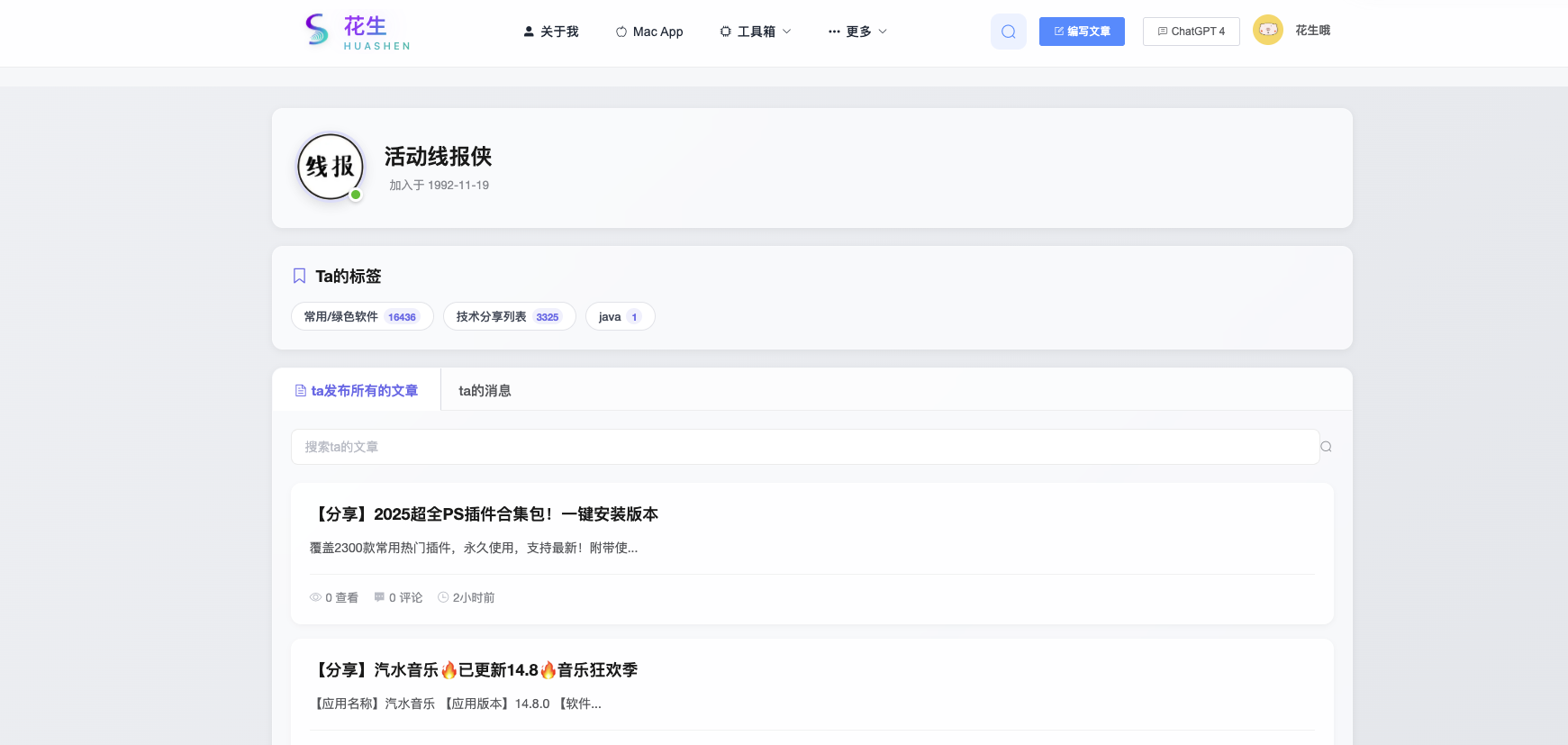Expand the 工具箱 dropdown menu

tap(755, 32)
